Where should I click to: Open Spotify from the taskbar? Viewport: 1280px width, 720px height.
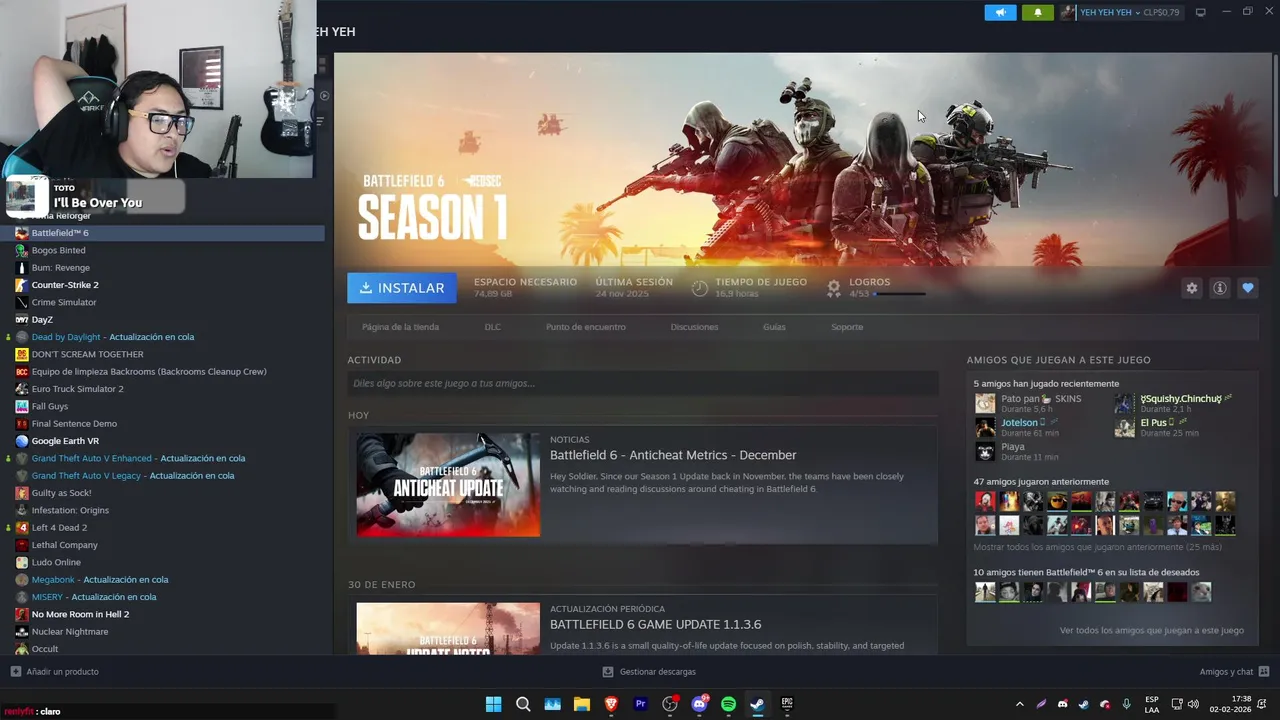point(729,704)
